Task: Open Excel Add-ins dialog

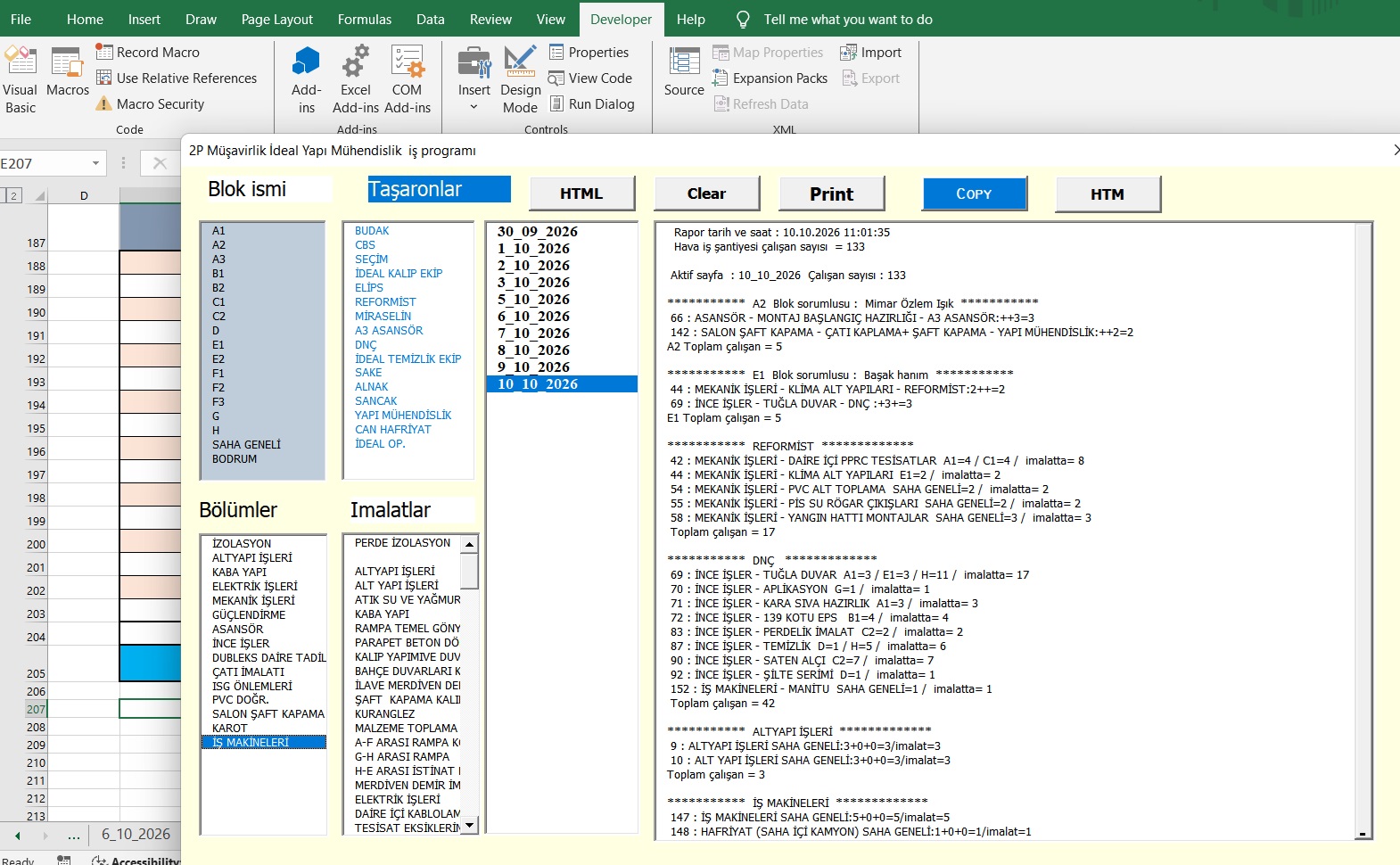Action: tap(356, 80)
